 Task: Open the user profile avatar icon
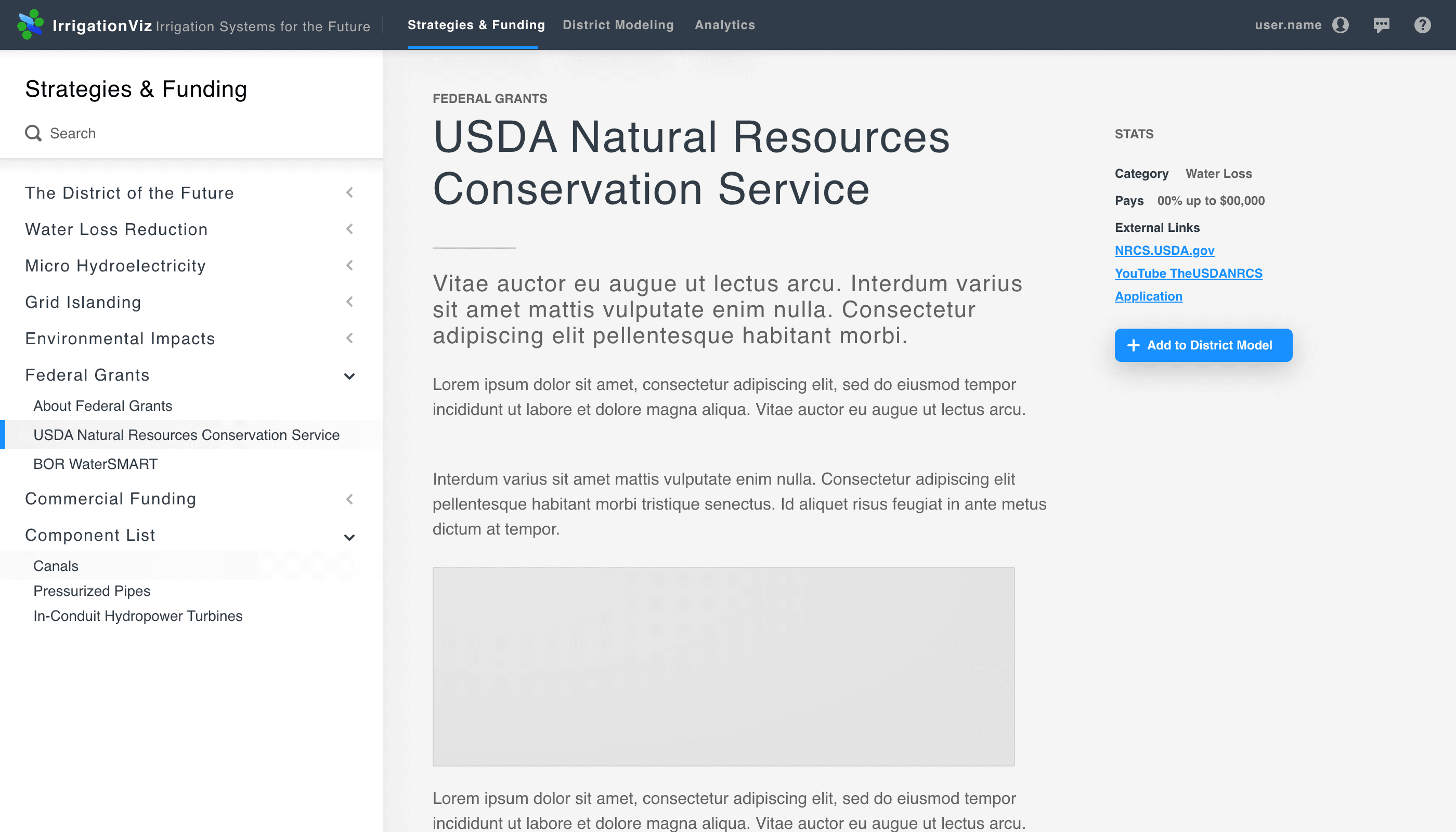[x=1341, y=24]
